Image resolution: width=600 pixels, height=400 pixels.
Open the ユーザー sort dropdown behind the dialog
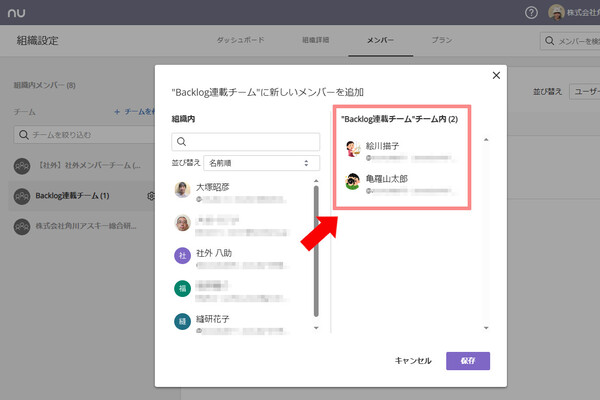coord(584,92)
